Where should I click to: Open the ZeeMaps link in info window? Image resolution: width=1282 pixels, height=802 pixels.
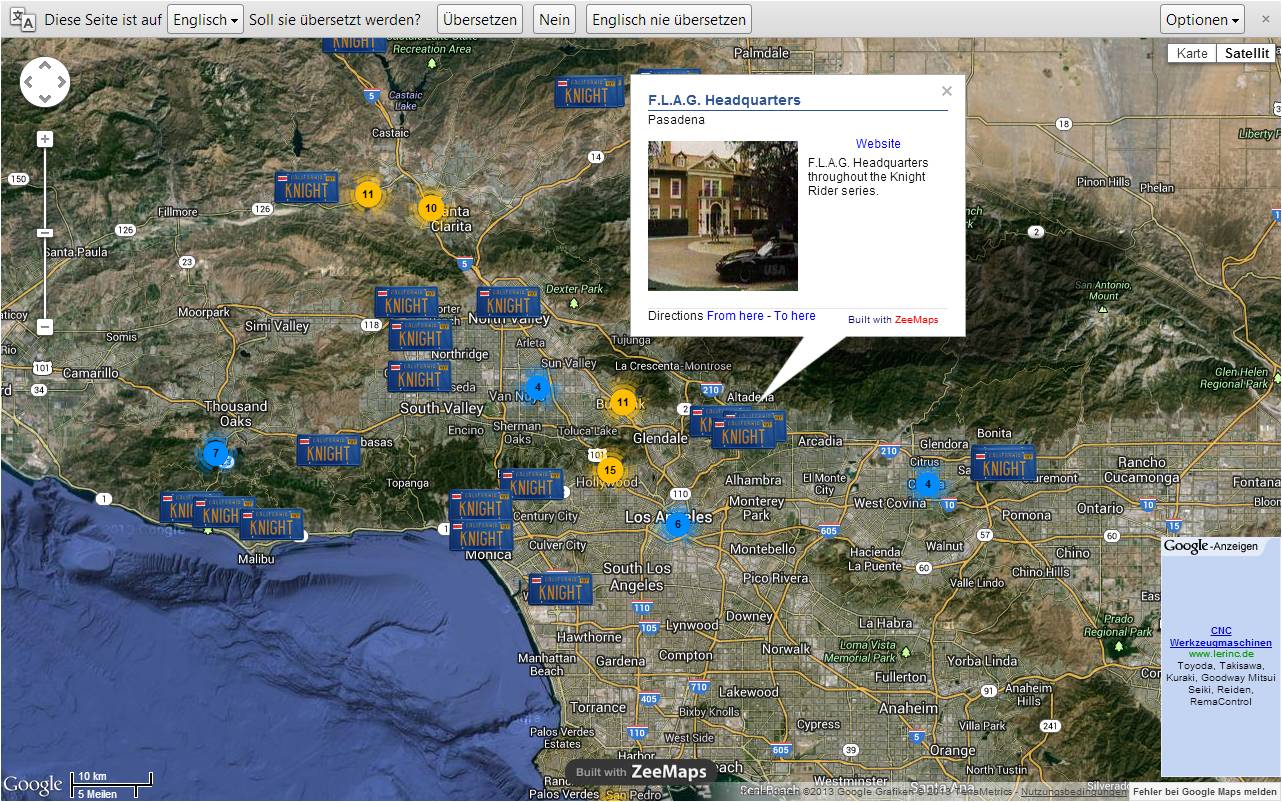click(916, 320)
